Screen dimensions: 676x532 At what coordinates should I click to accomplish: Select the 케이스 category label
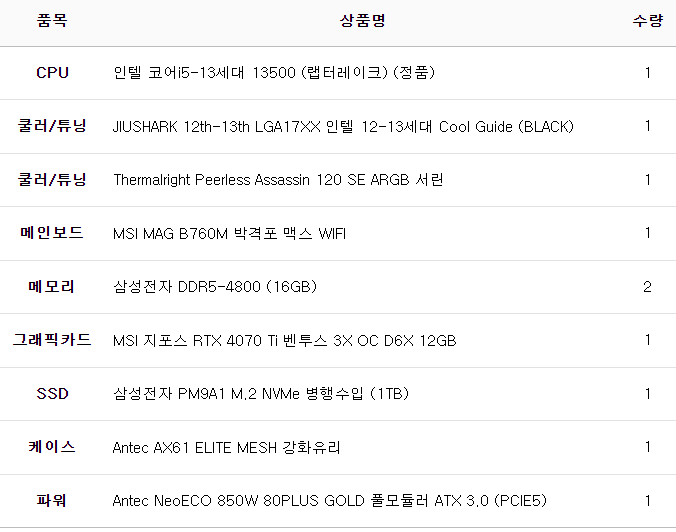[x=52, y=447]
